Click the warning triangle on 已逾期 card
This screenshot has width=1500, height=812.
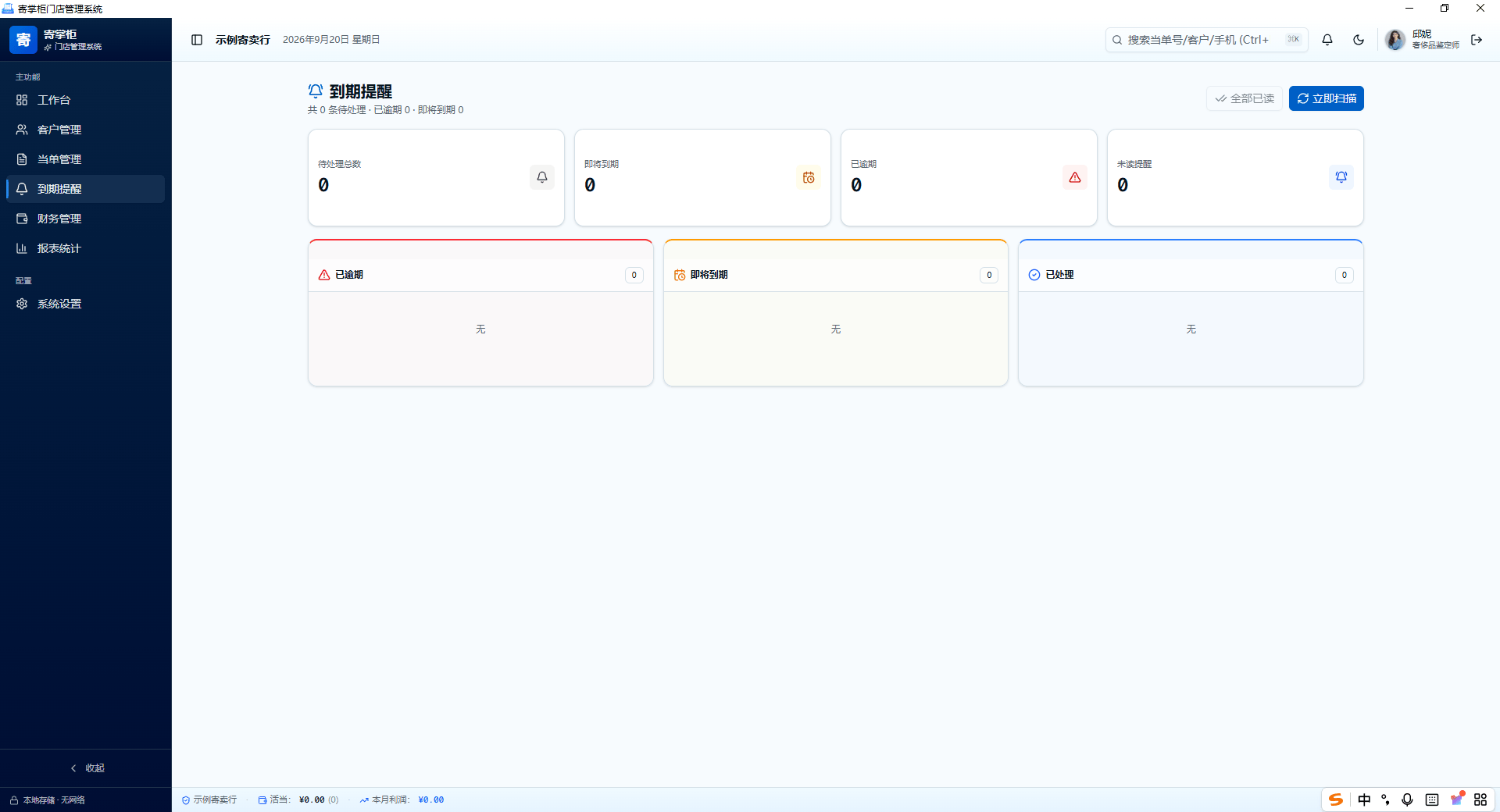click(1075, 177)
